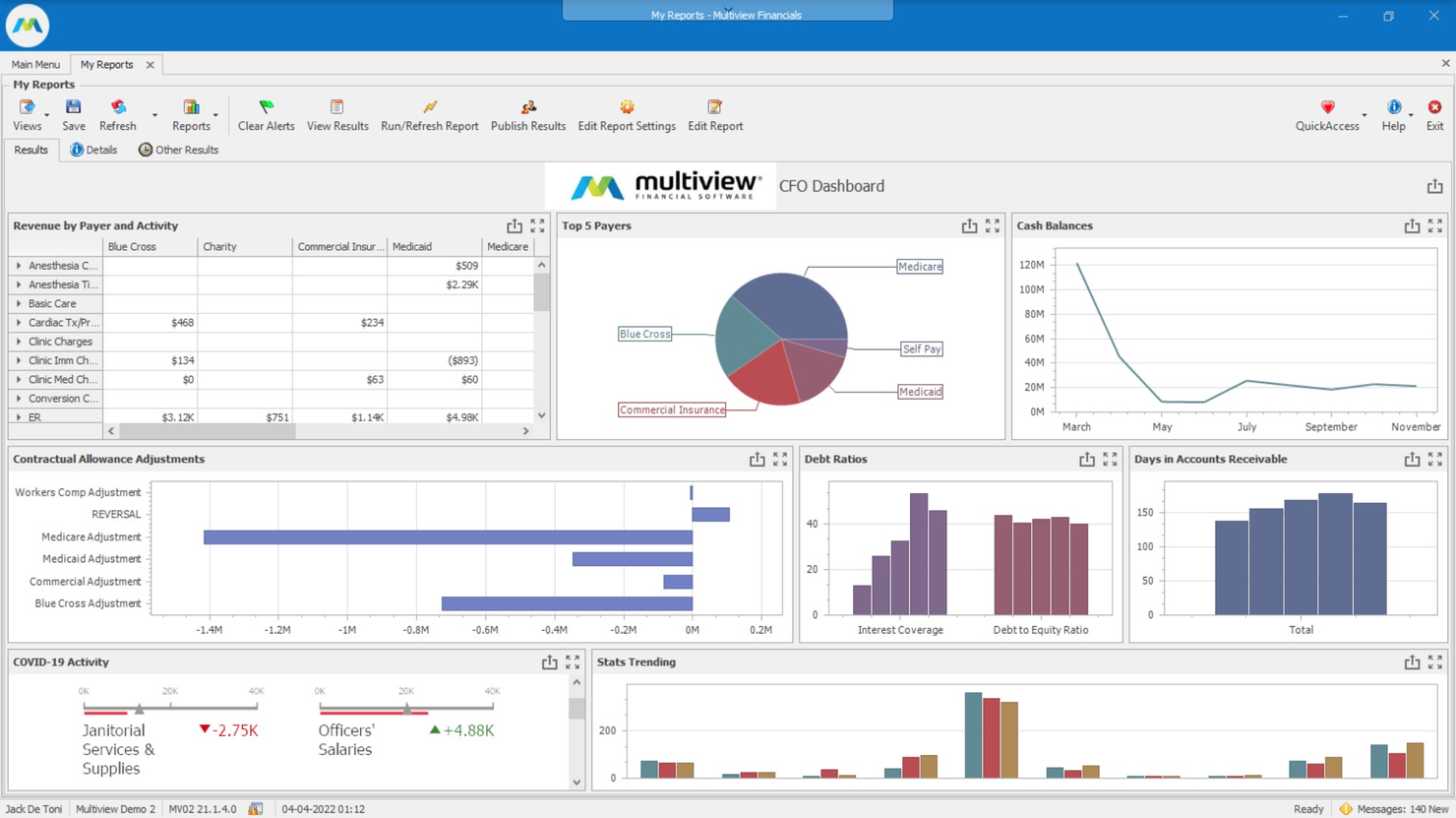The image size is (1456, 818).
Task: Open the Main Menu tab
Action: [33, 64]
